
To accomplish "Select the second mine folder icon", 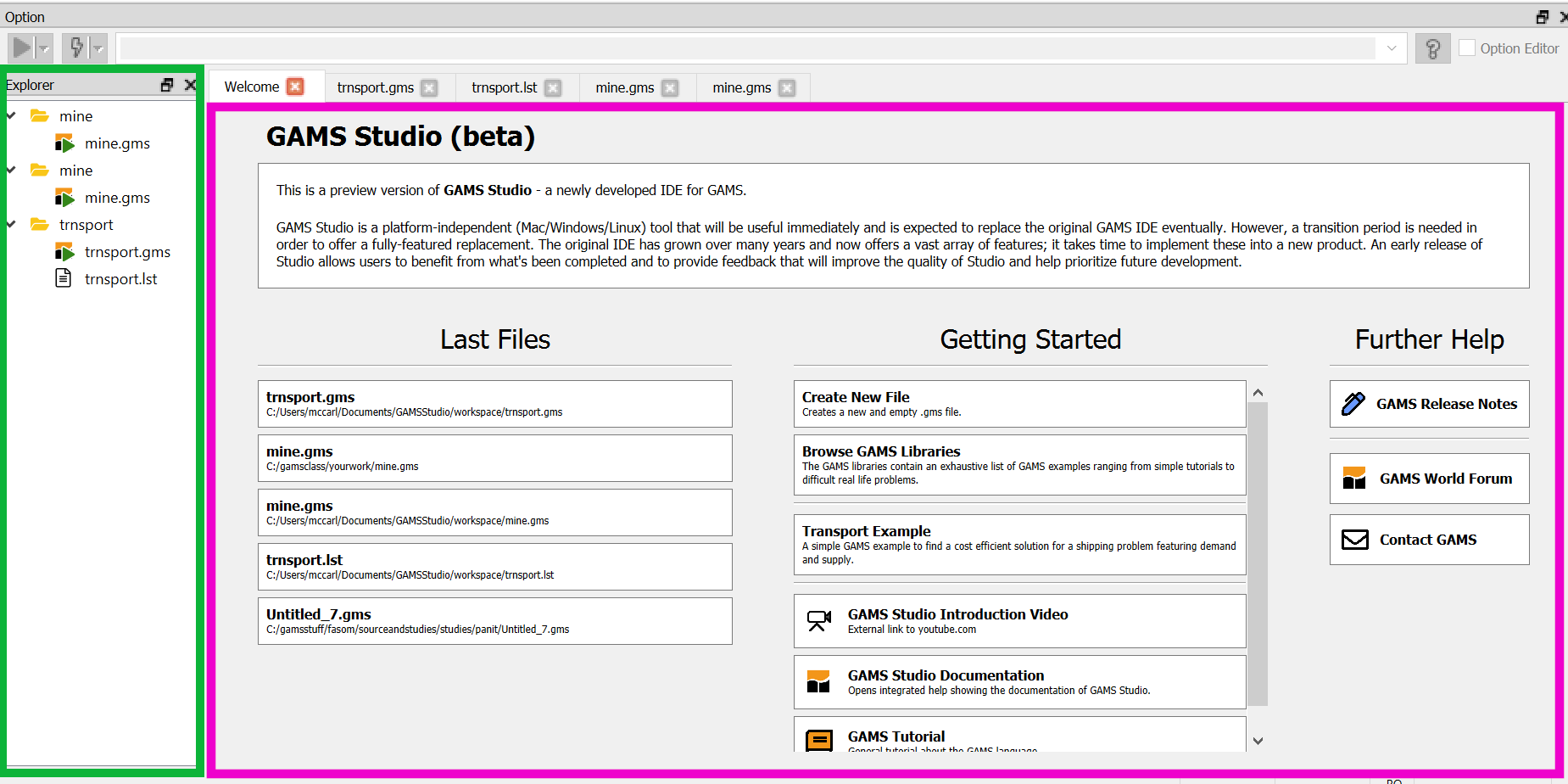I will point(40,170).
